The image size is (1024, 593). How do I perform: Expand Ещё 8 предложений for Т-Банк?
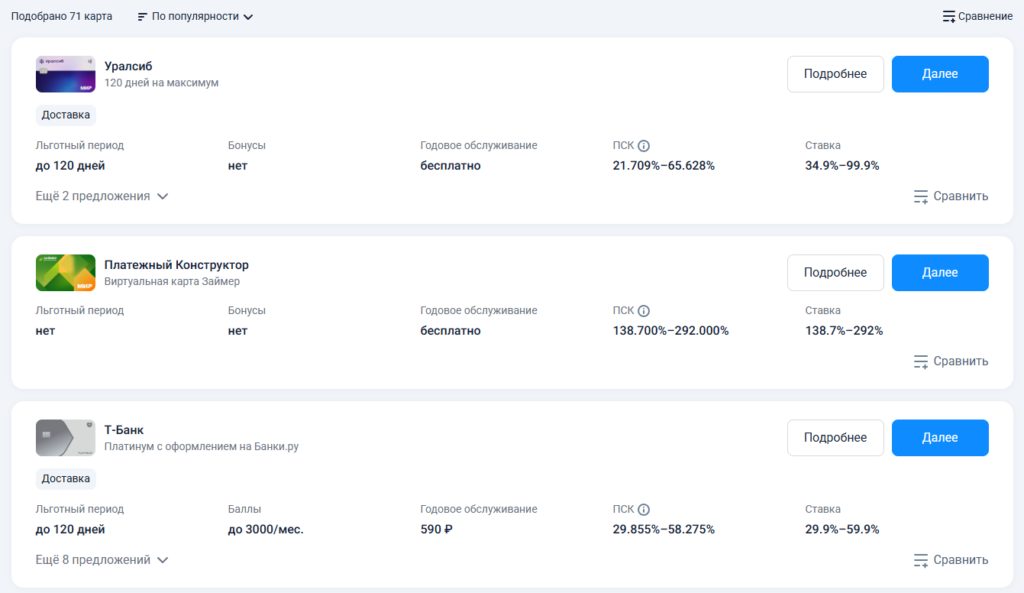coord(102,560)
